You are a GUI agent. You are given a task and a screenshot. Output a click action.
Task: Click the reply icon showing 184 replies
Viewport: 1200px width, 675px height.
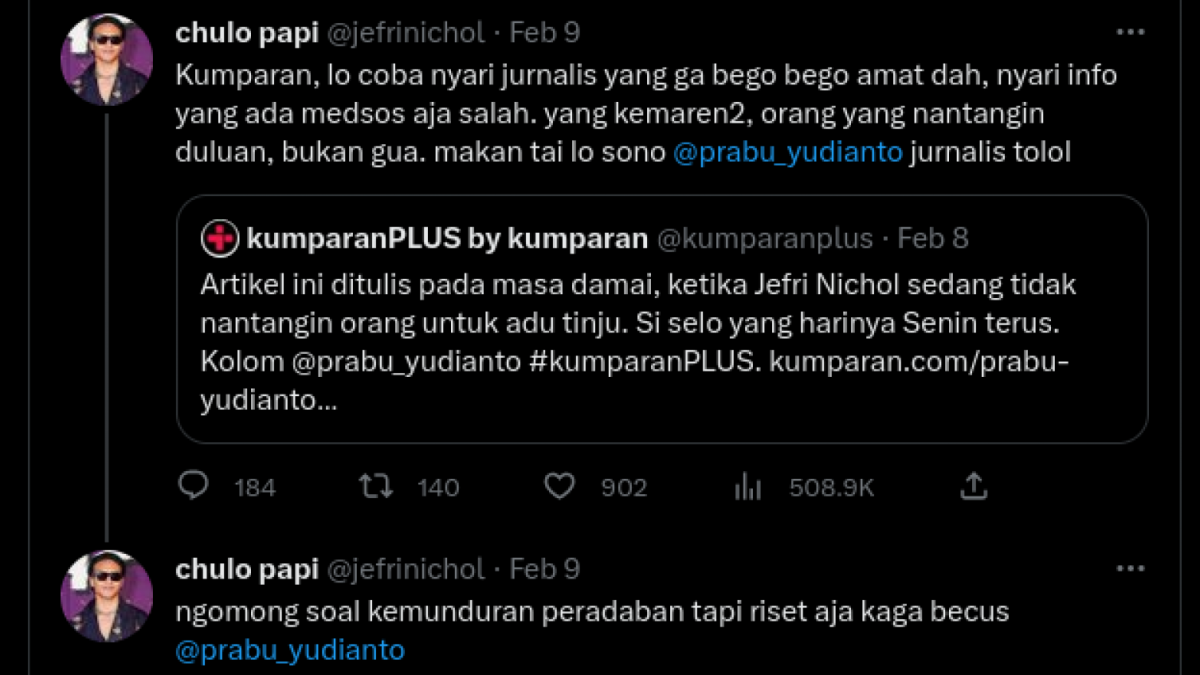pos(196,487)
